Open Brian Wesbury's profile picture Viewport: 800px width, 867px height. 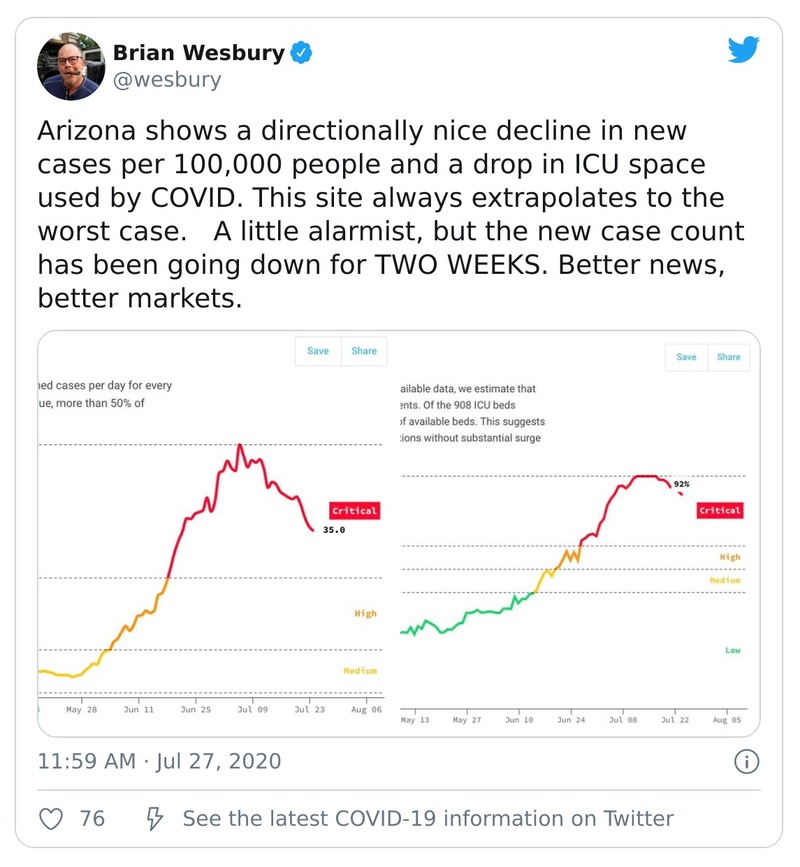point(68,66)
